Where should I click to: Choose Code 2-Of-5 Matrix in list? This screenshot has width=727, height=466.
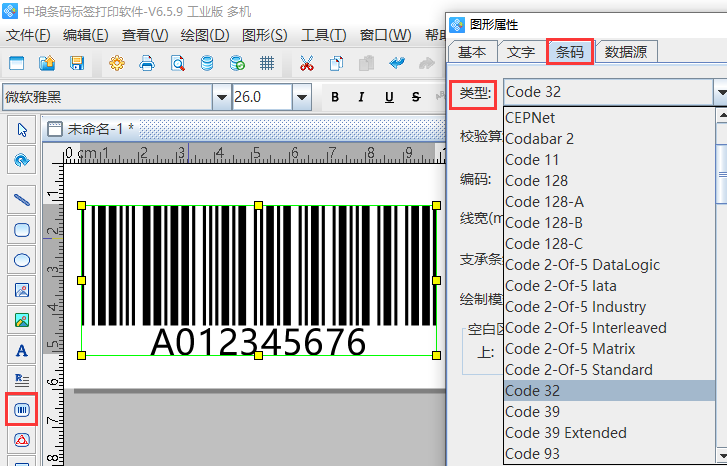pos(610,349)
